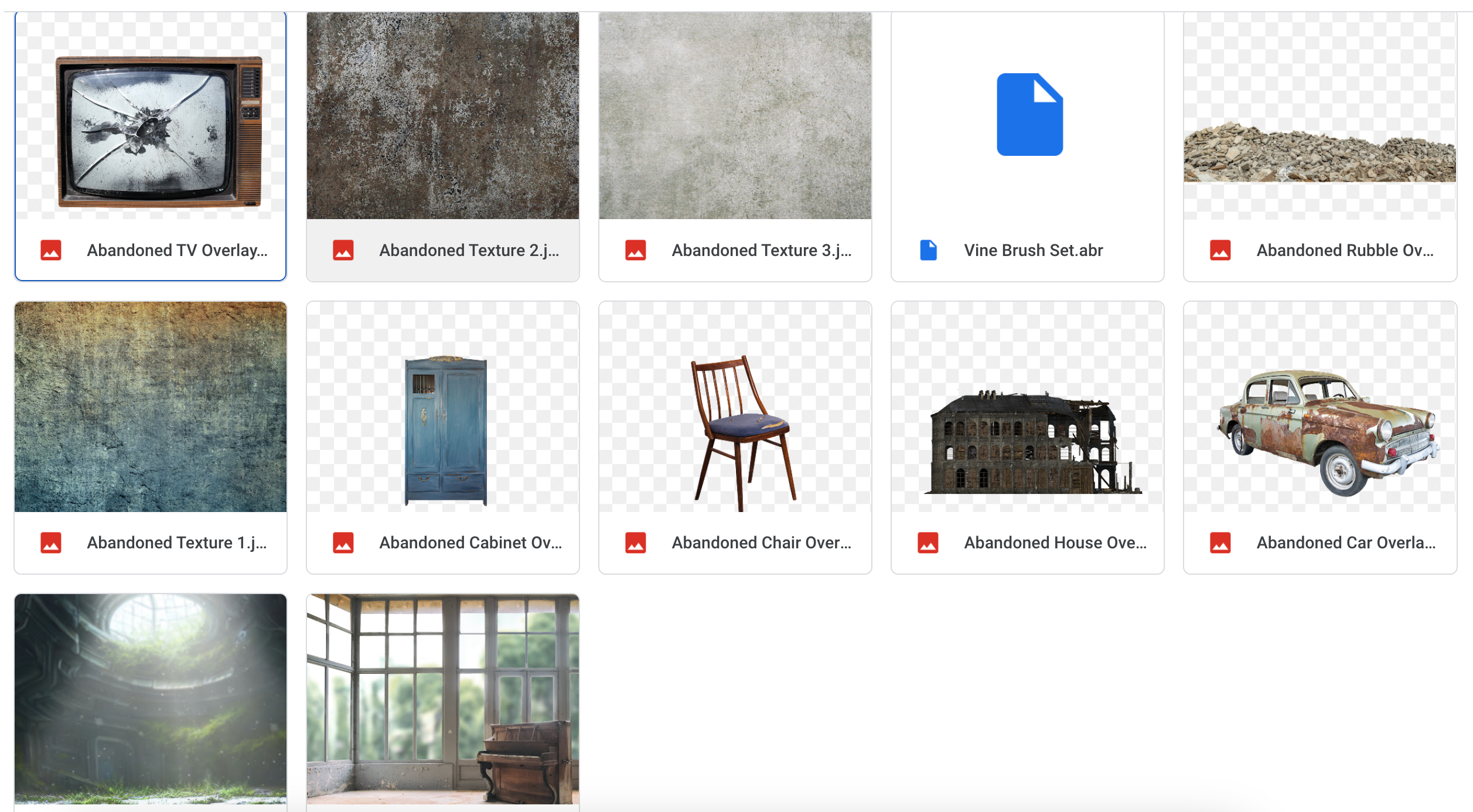
Task: Click the image icon beside Abandoned Cabinet Overlay
Action: click(x=343, y=543)
